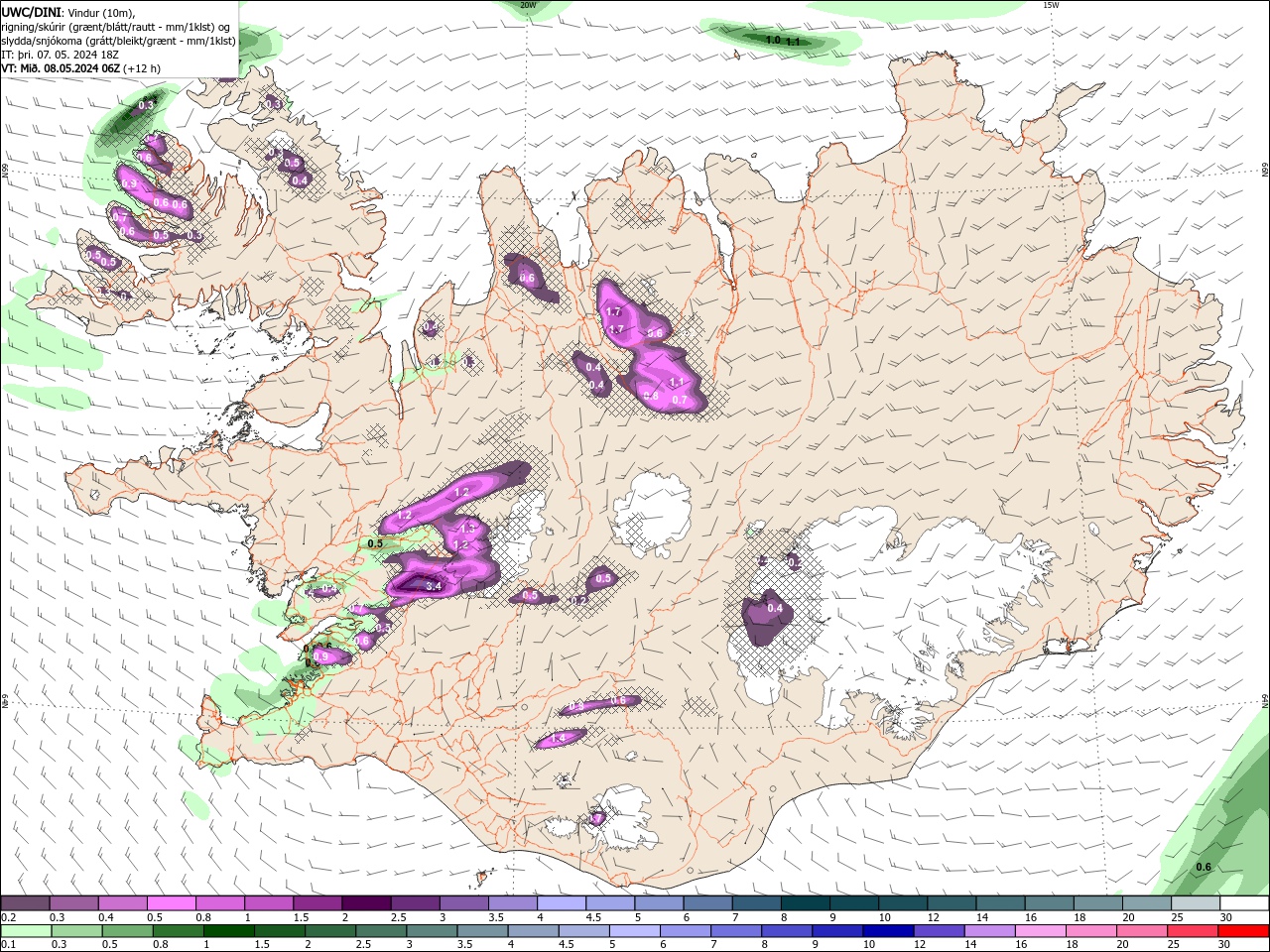Click the 15W longitude label
Image resolution: width=1270 pixels, height=952 pixels.
[x=1051, y=5]
